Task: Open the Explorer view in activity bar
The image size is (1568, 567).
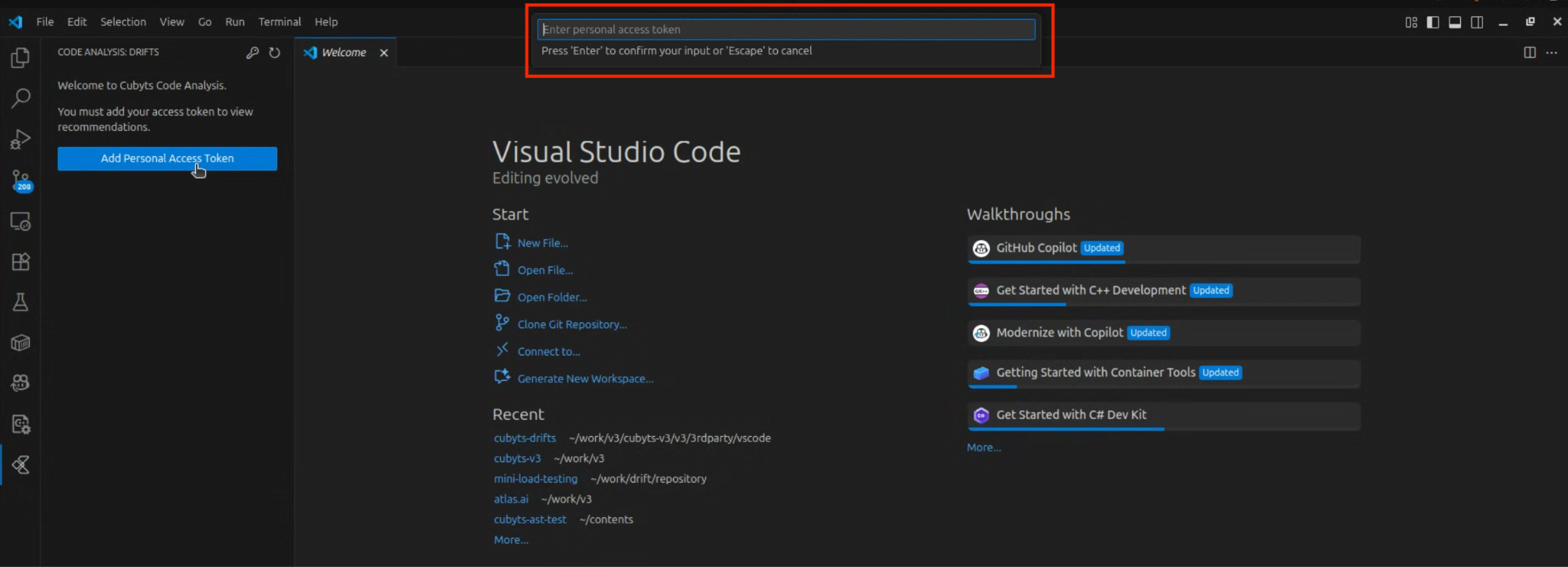Action: point(21,58)
